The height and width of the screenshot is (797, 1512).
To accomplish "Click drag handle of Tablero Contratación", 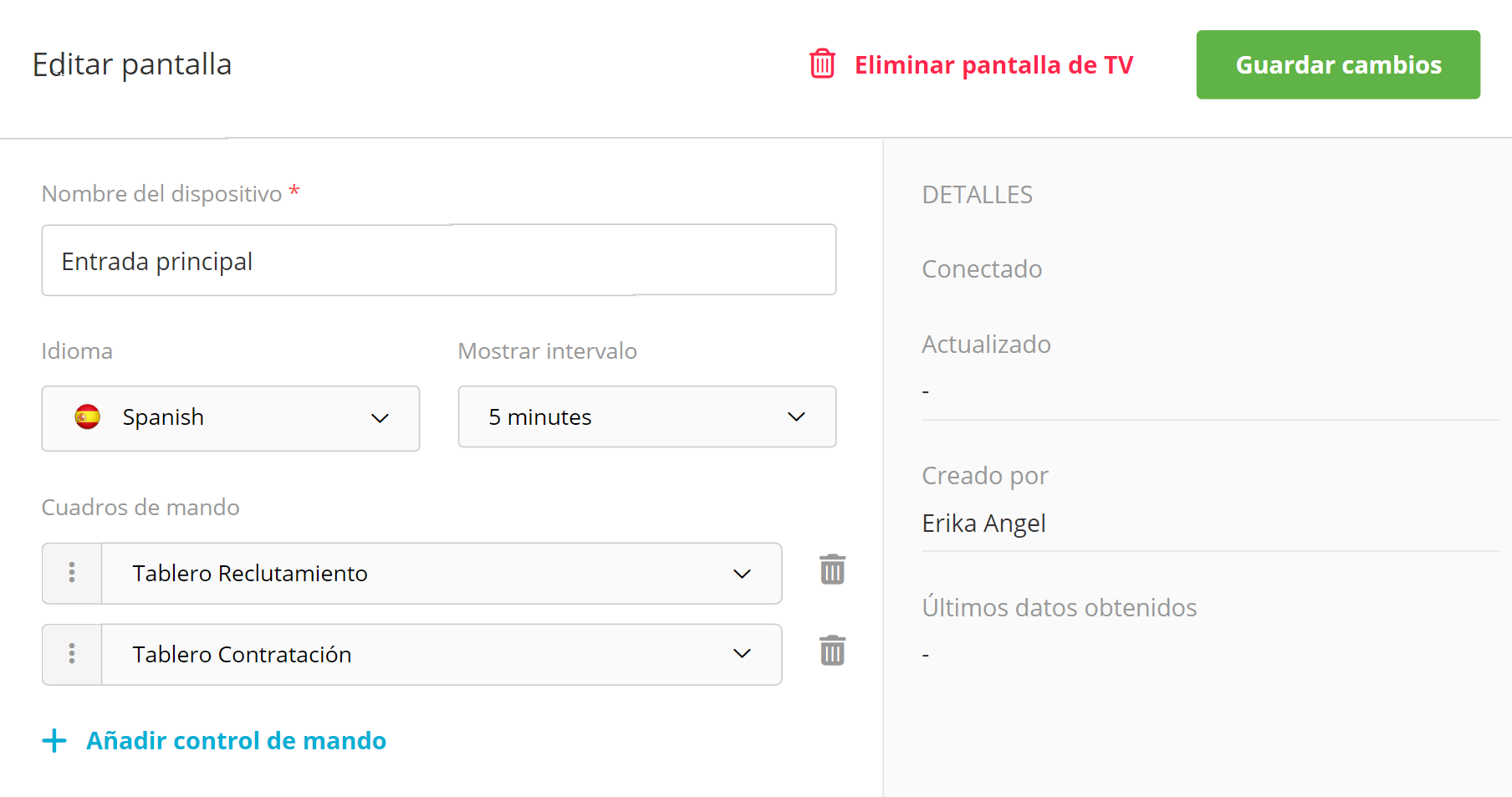I will (x=72, y=654).
